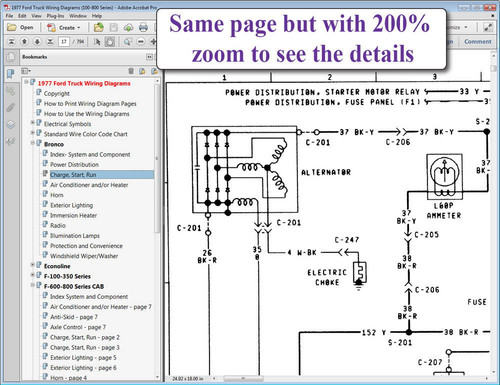The image size is (500, 385).
Task: Select Index- System and Component under Bronco
Action: [90, 155]
